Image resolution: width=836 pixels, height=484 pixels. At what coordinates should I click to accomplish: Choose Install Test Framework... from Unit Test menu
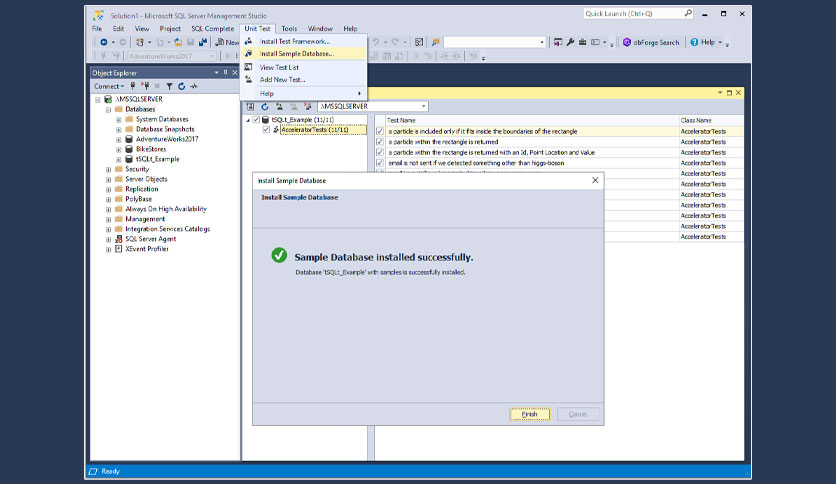(304, 41)
